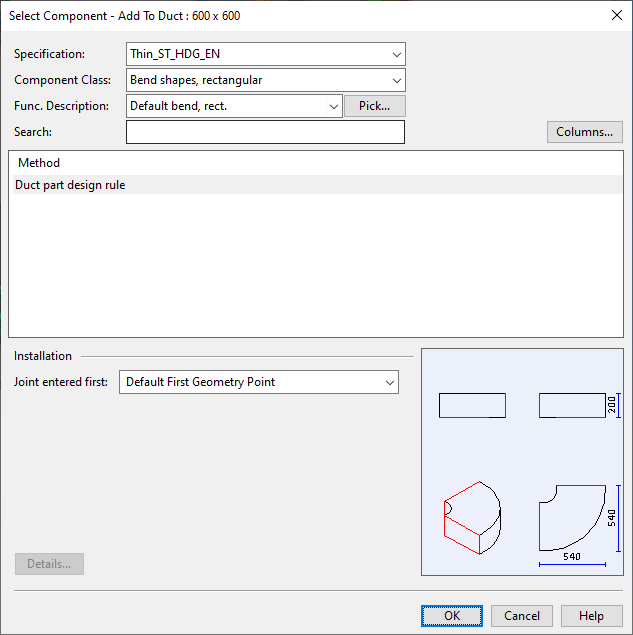
Task: Close the Select Component dialog window
Action: tap(615, 15)
